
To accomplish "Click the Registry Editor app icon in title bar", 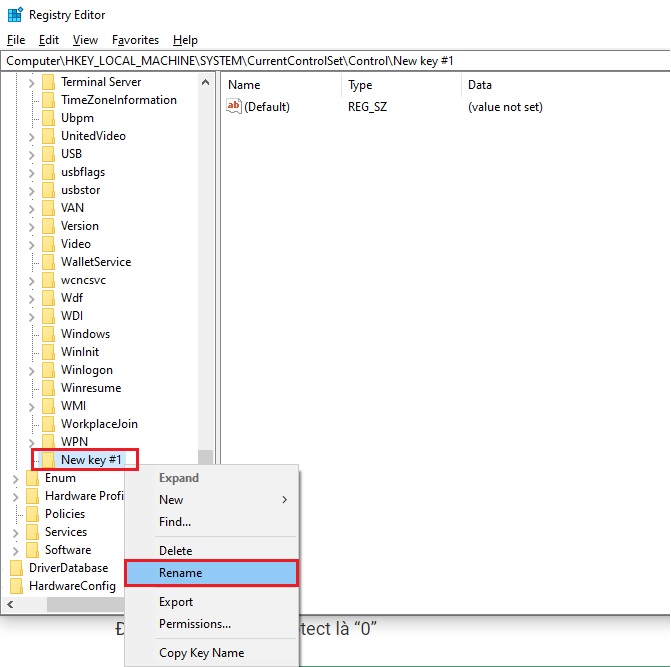I will click(x=14, y=15).
